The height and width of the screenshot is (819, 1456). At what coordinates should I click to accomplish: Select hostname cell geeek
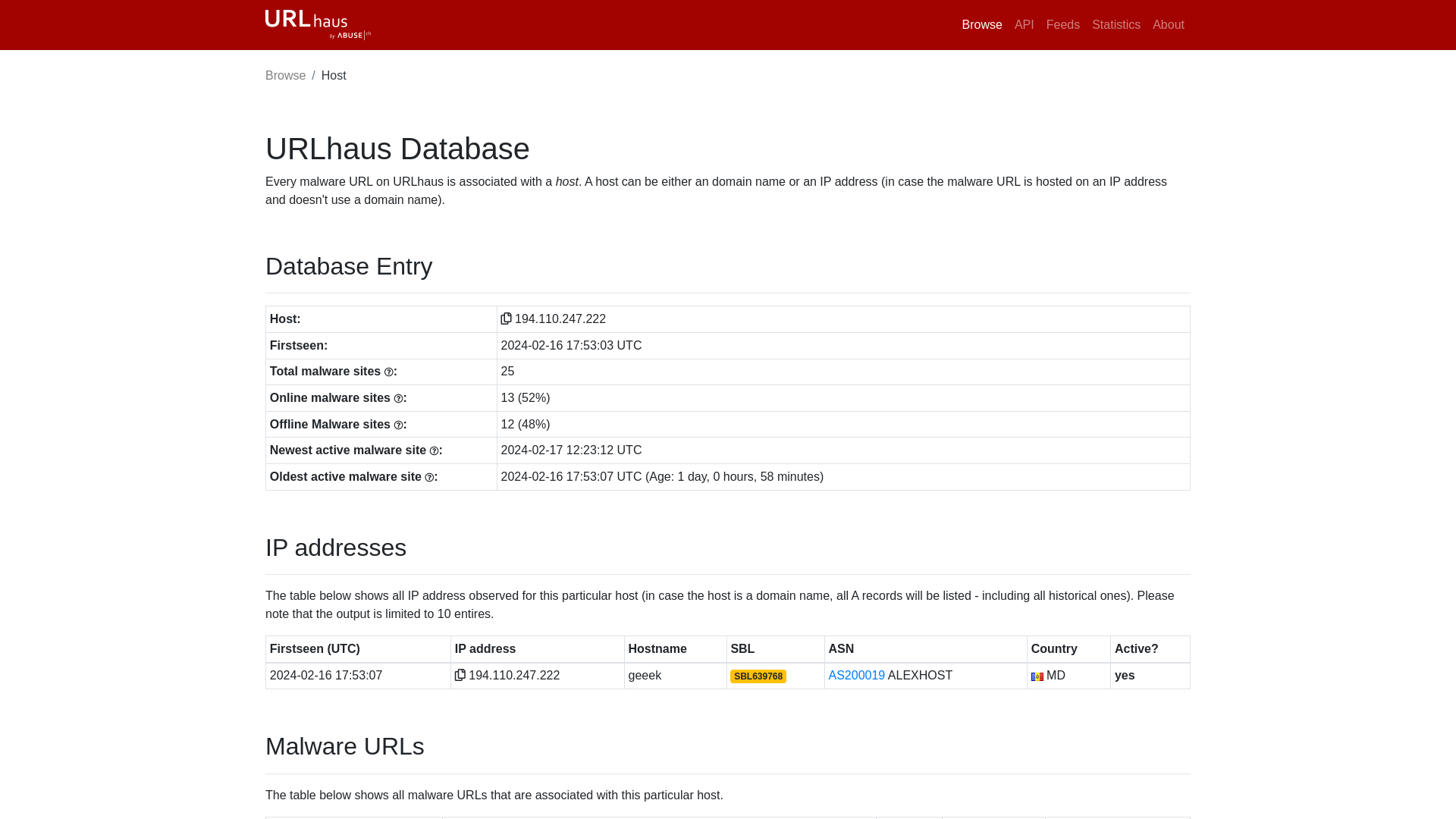pyautogui.click(x=645, y=676)
